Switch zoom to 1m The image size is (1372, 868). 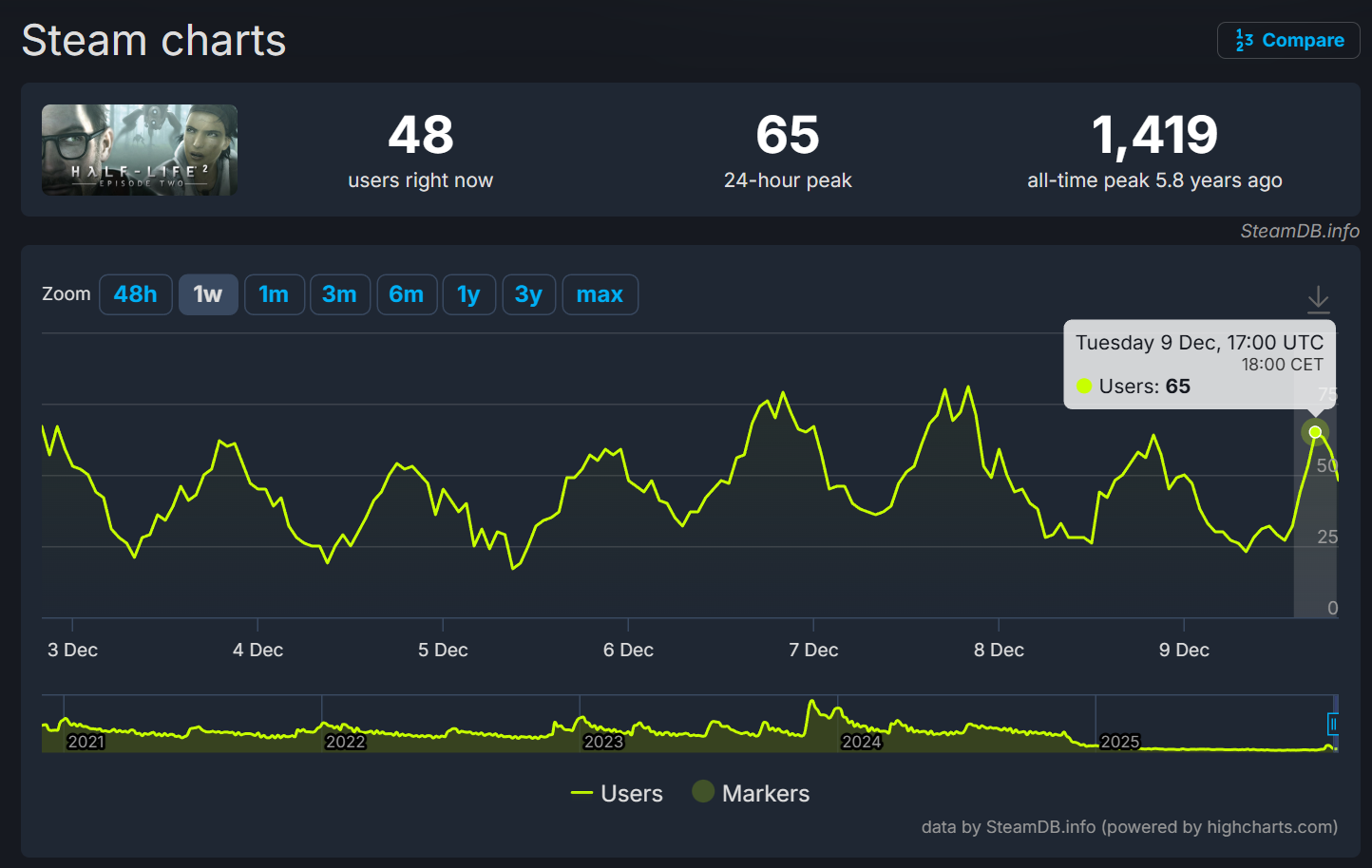coord(274,294)
